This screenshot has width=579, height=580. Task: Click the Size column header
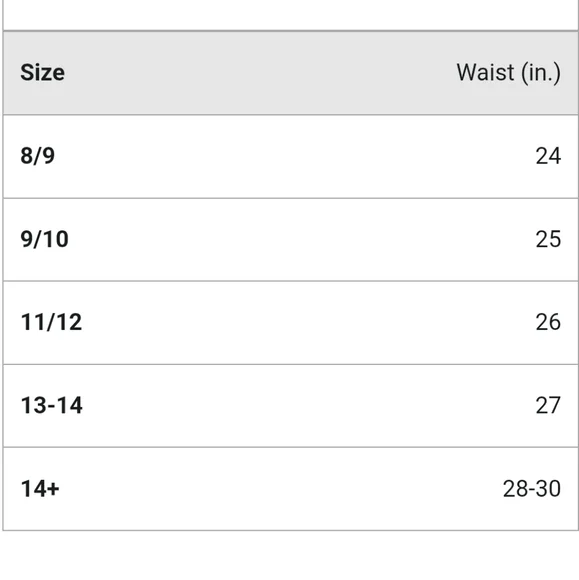tap(42, 72)
